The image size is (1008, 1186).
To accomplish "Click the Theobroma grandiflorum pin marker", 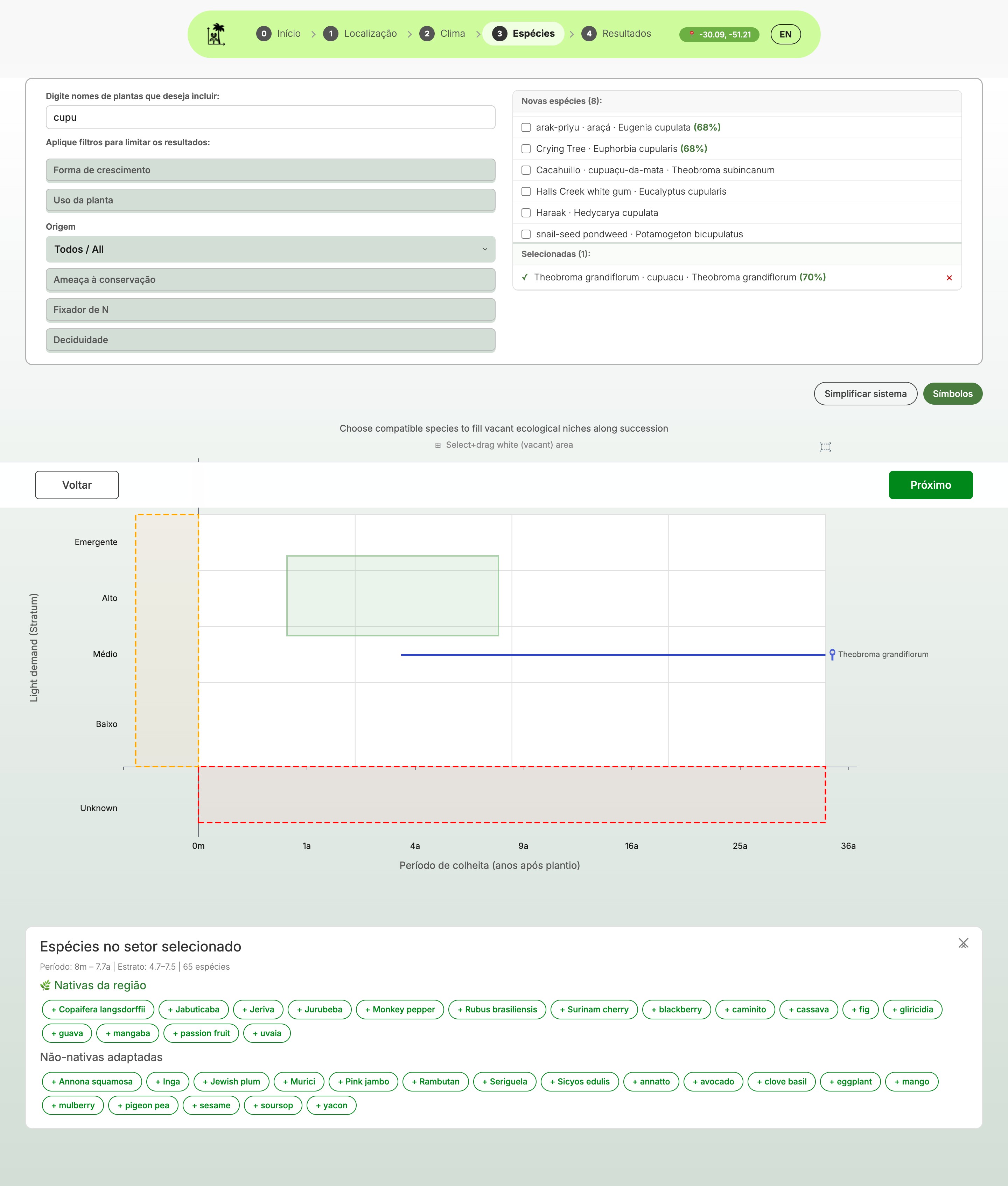I will 832,654.
